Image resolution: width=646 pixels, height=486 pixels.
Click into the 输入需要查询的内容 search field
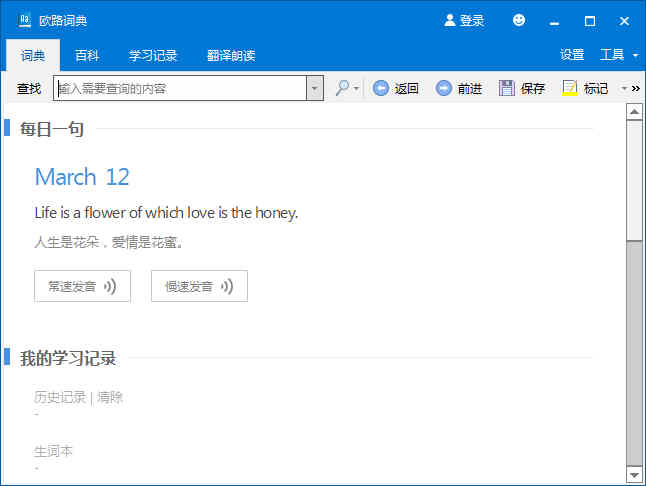tap(180, 88)
